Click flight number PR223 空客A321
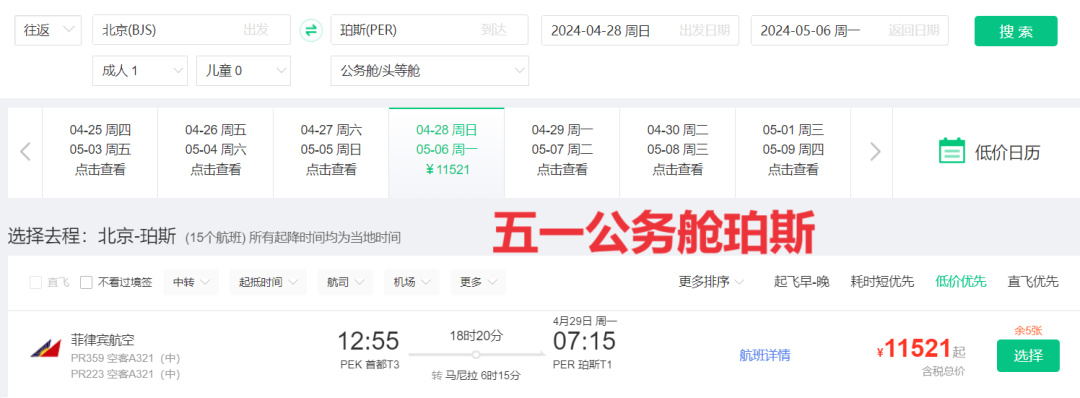This screenshot has height=398, width=1080. (x=125, y=375)
